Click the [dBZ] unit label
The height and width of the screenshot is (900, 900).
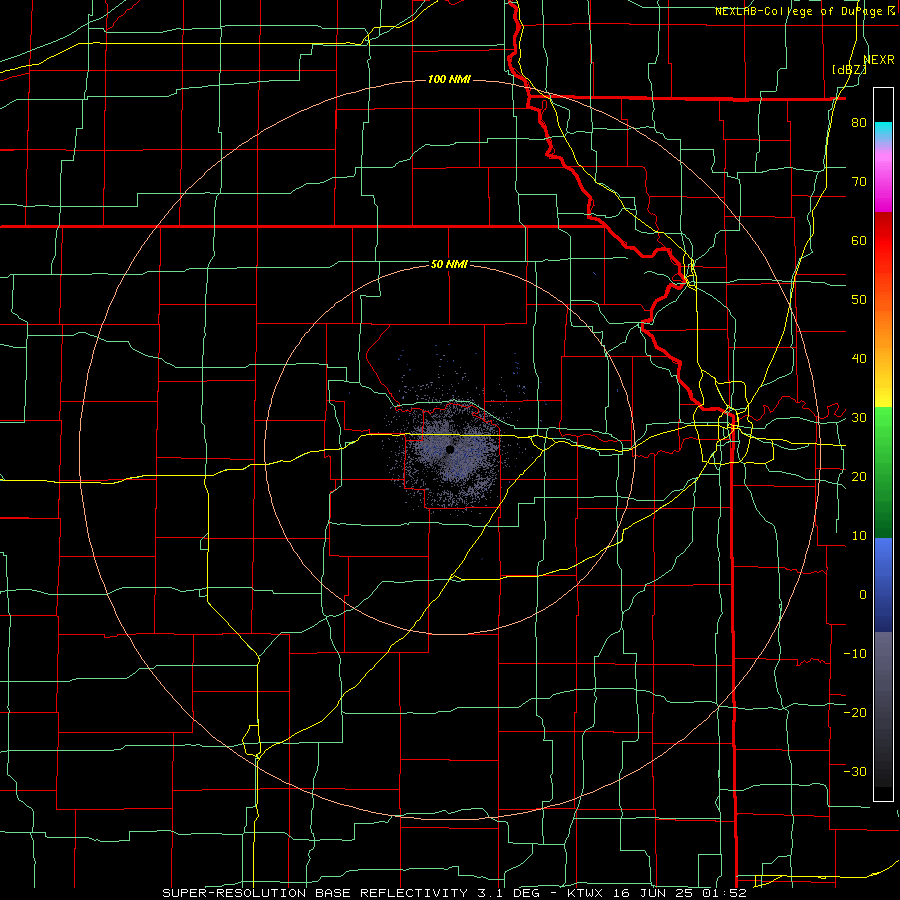pyautogui.click(x=849, y=70)
